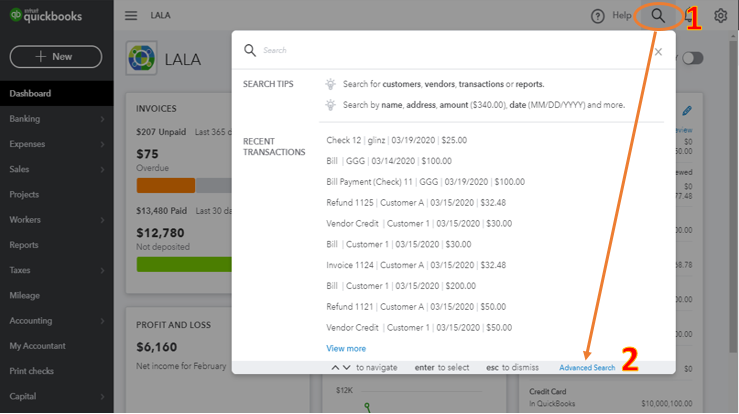The height and width of the screenshot is (414, 739).
Task: Open Accounting in the sidebar
Action: 57,321
